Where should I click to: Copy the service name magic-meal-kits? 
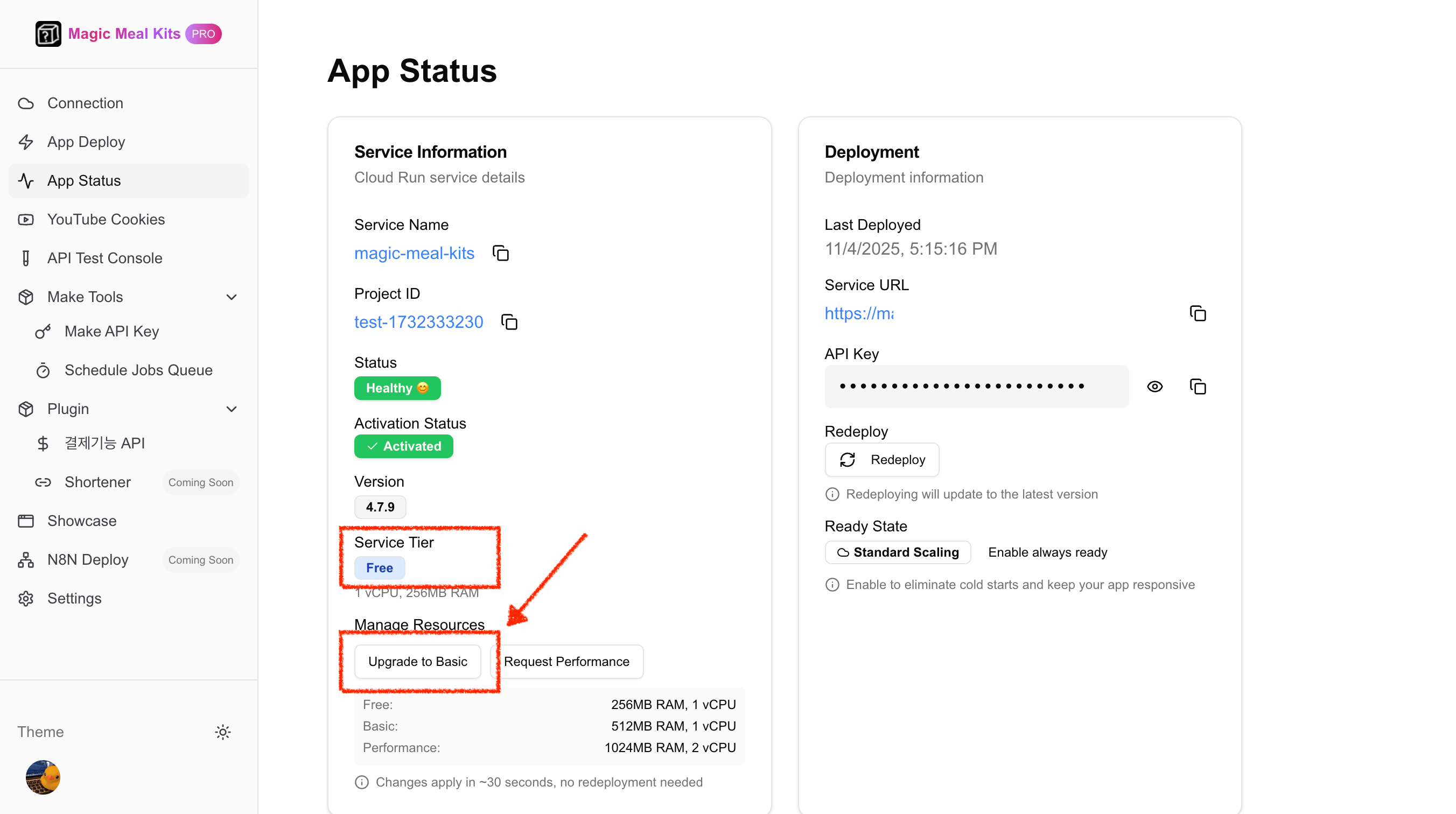pyautogui.click(x=501, y=253)
